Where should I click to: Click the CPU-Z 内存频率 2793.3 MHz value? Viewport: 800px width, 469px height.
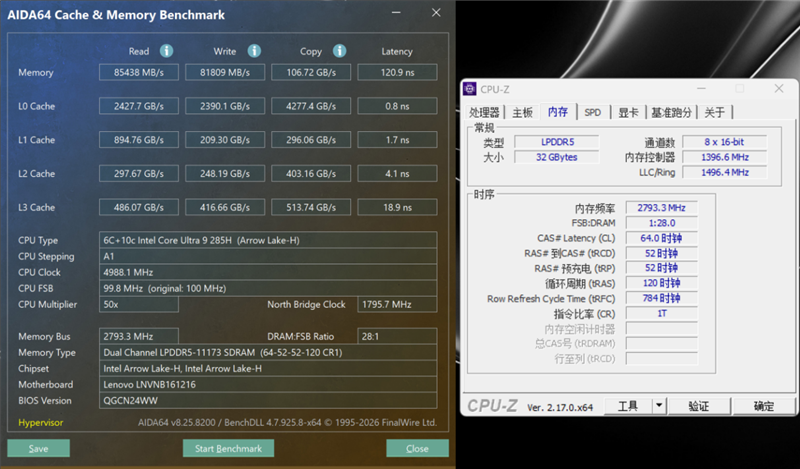(661, 208)
